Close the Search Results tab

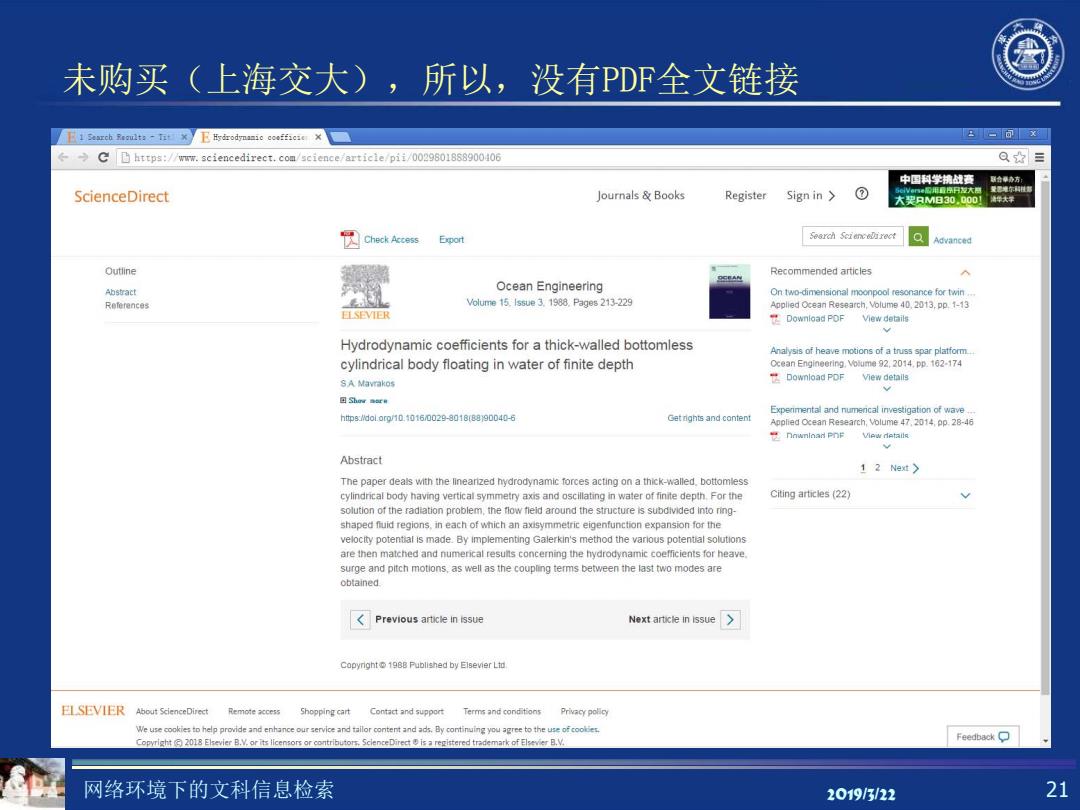184,137
